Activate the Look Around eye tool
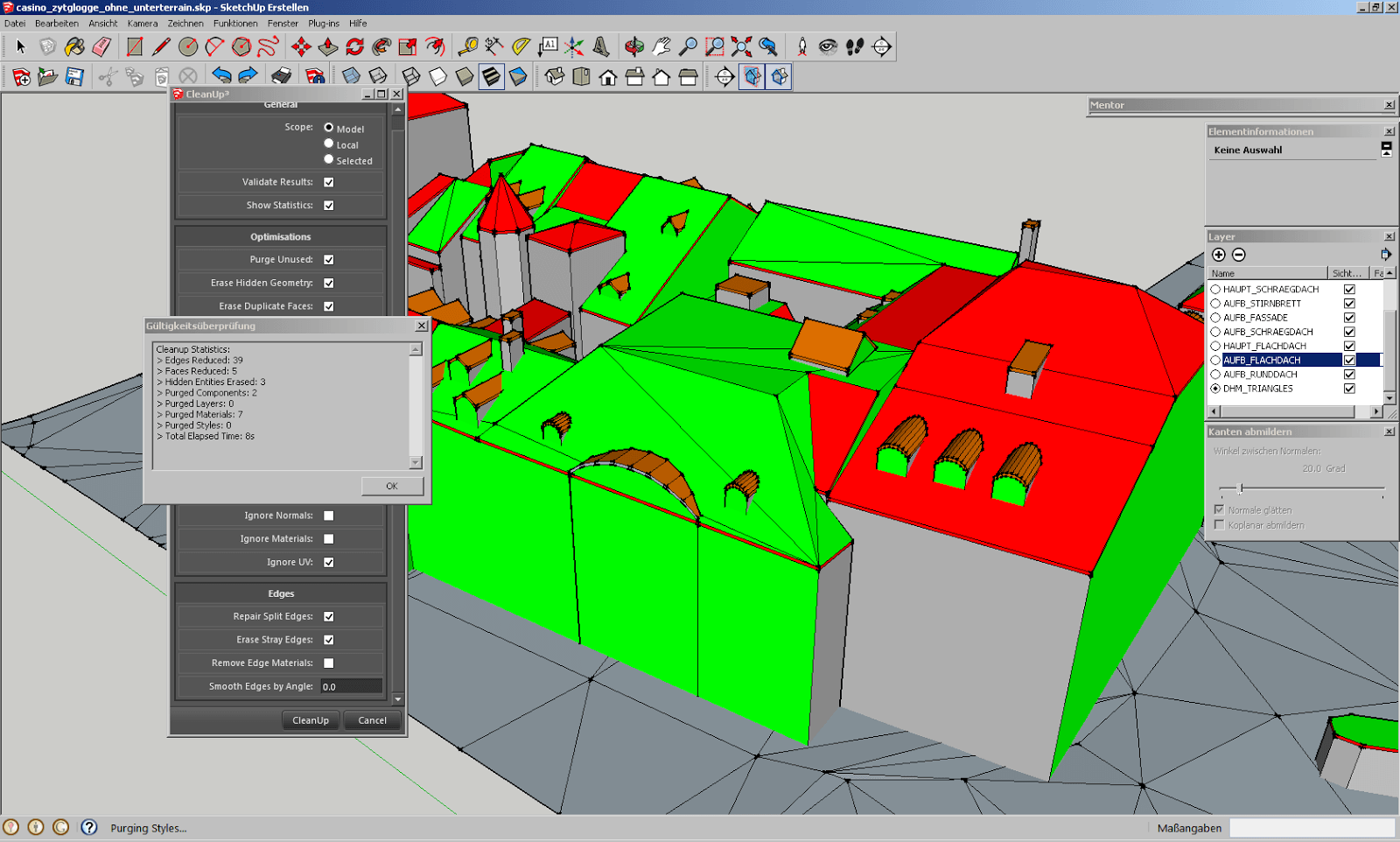 tap(828, 46)
